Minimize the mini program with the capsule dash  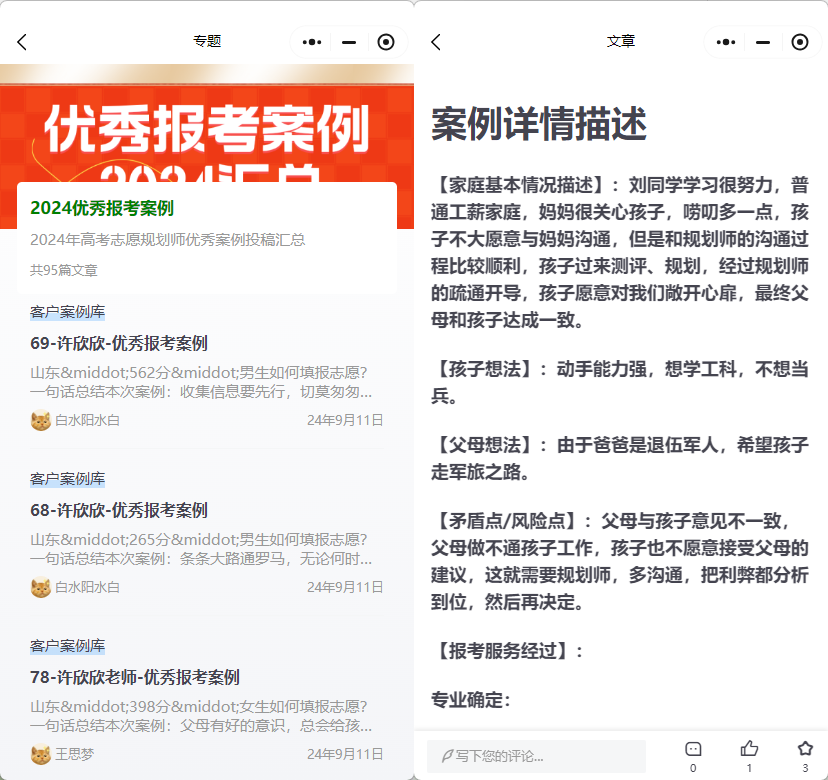coord(762,42)
